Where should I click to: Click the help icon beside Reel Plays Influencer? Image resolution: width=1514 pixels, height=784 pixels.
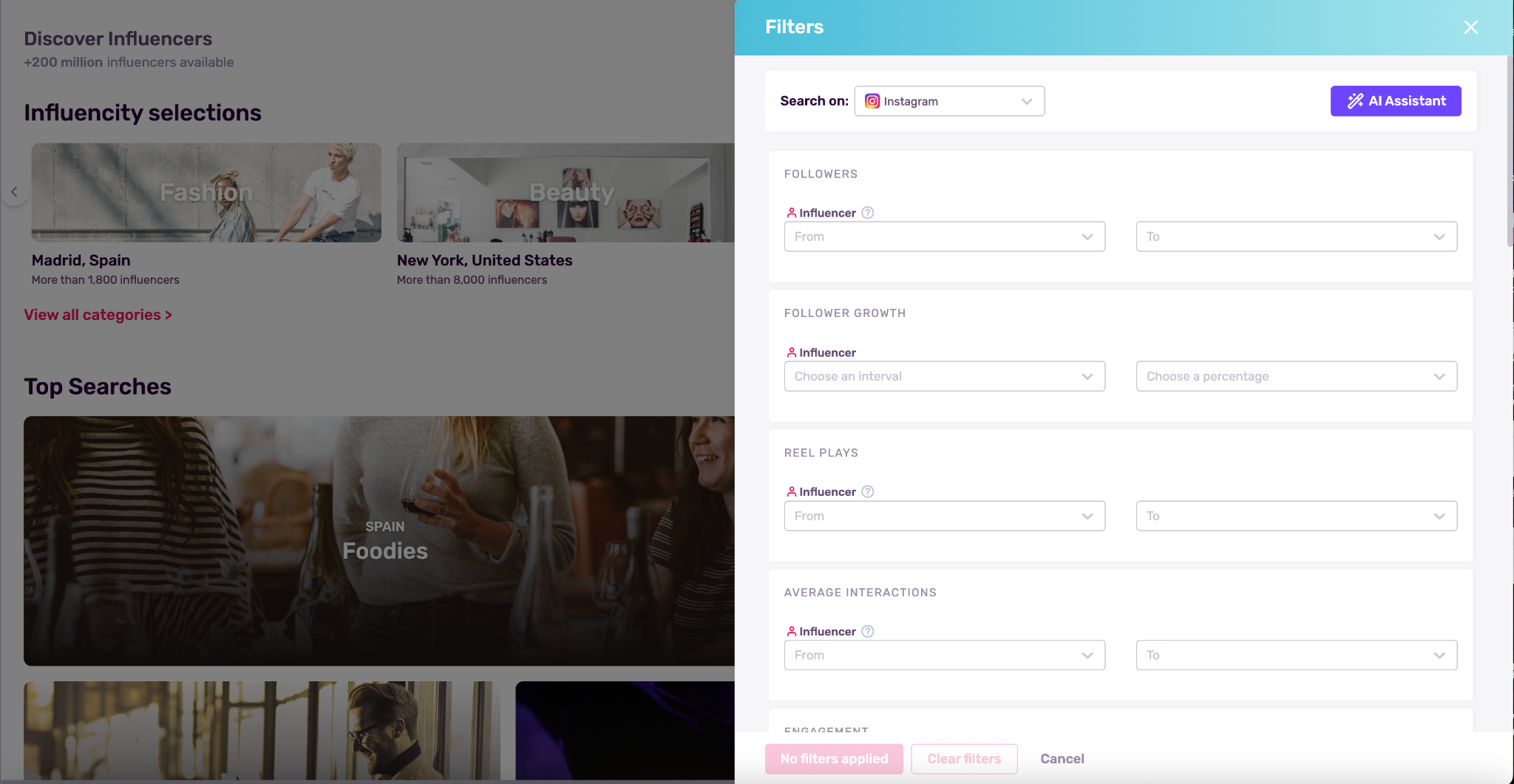[x=868, y=492]
